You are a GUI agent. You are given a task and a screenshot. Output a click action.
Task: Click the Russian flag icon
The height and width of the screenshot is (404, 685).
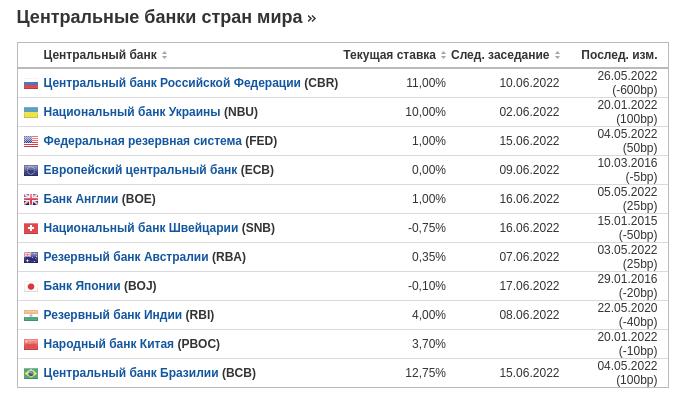[x=31, y=84]
